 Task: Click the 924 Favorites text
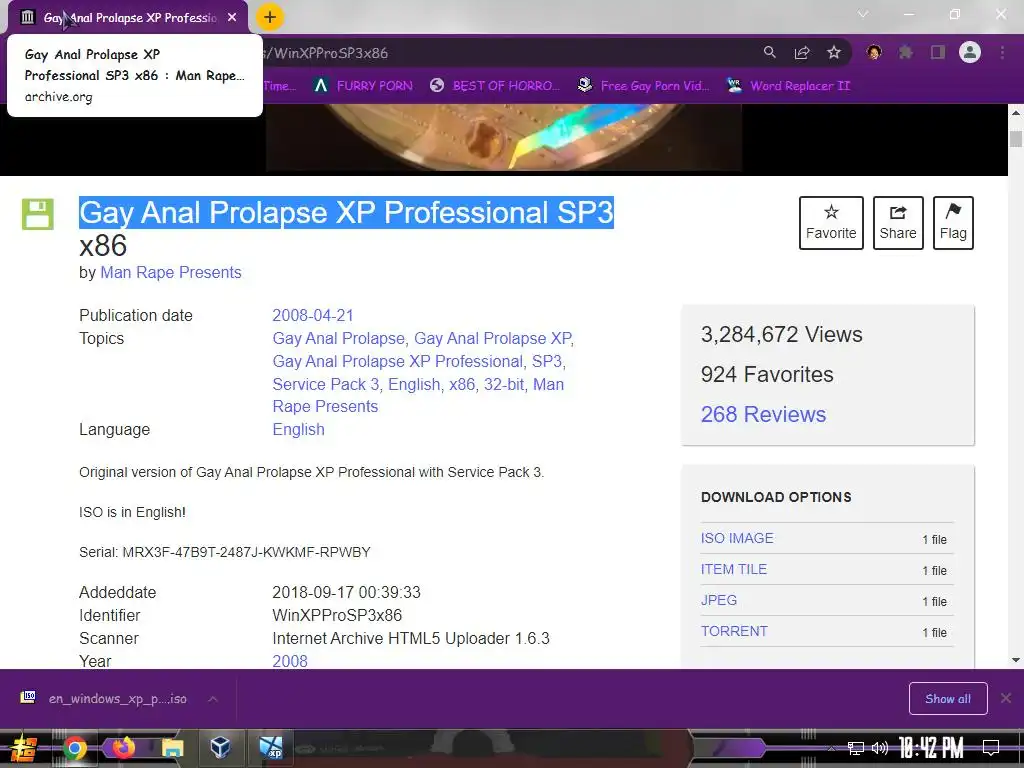coord(767,374)
